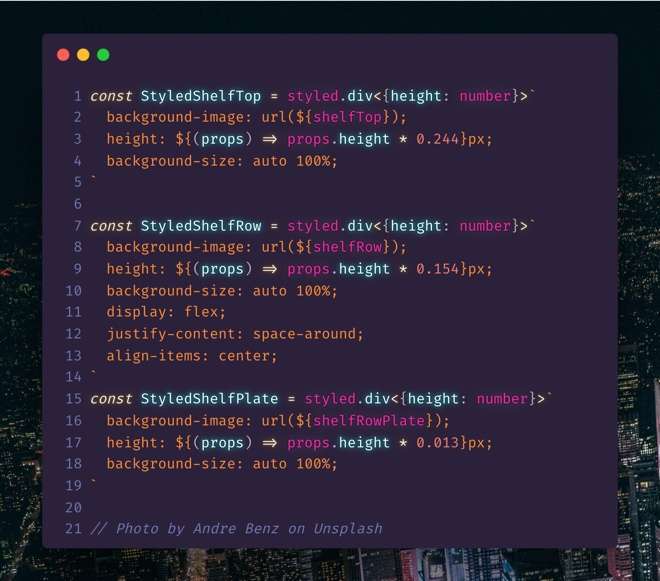Select line number 6 in gutter
The height and width of the screenshot is (581, 660).
[77, 204]
